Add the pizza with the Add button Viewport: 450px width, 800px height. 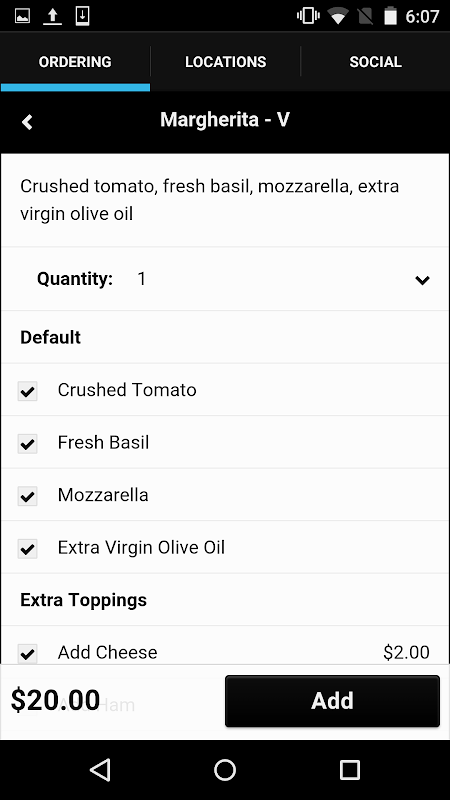[332, 701]
